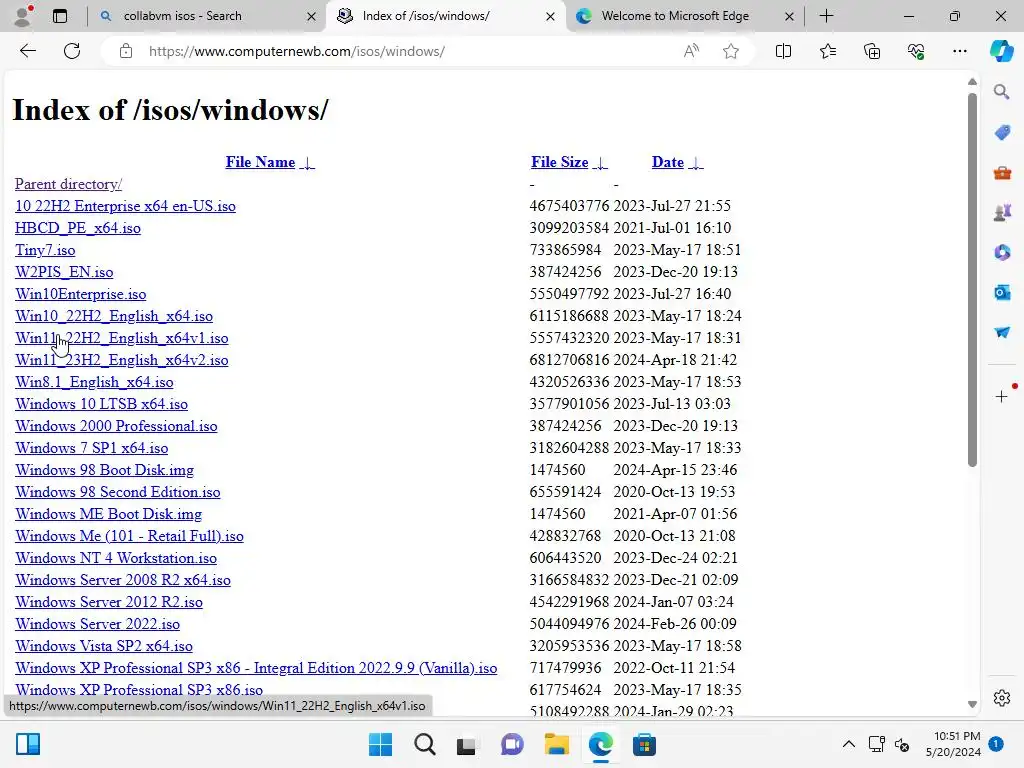The height and width of the screenshot is (768, 1024).
Task: Open Settings and more menu
Action: coord(959,51)
